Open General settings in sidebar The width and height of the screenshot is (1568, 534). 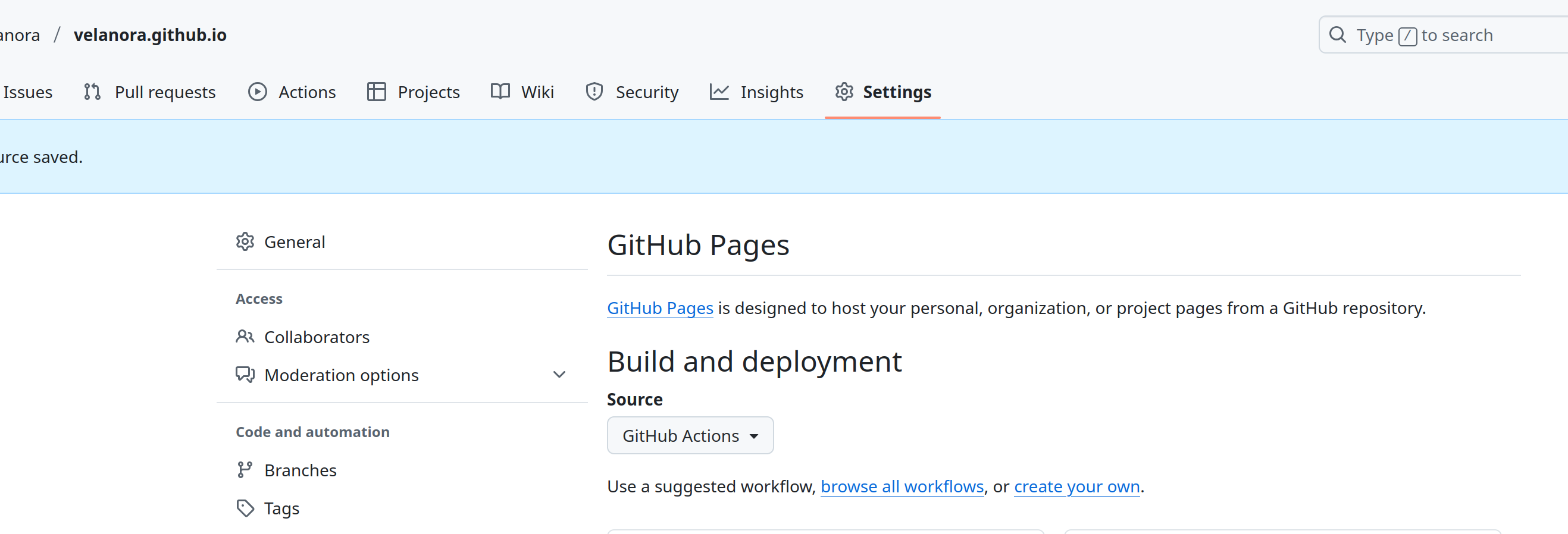click(x=402, y=241)
